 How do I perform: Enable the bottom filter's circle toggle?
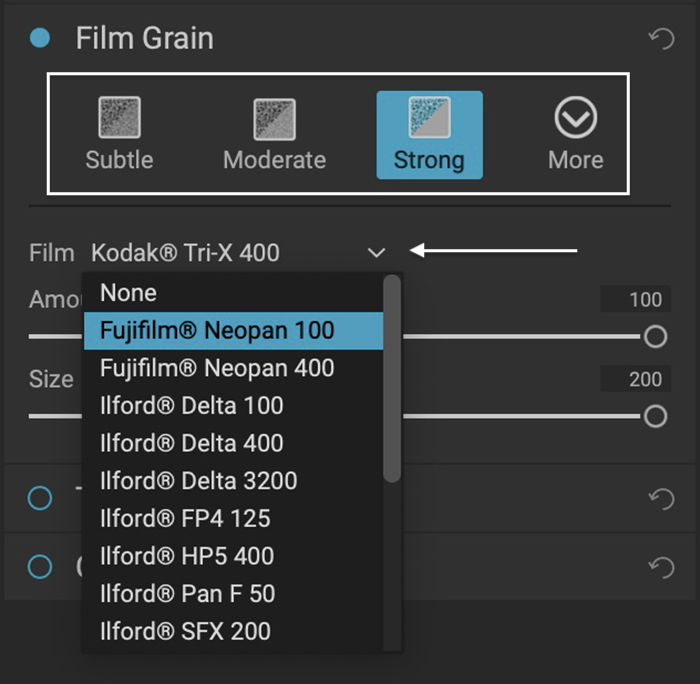tap(40, 567)
